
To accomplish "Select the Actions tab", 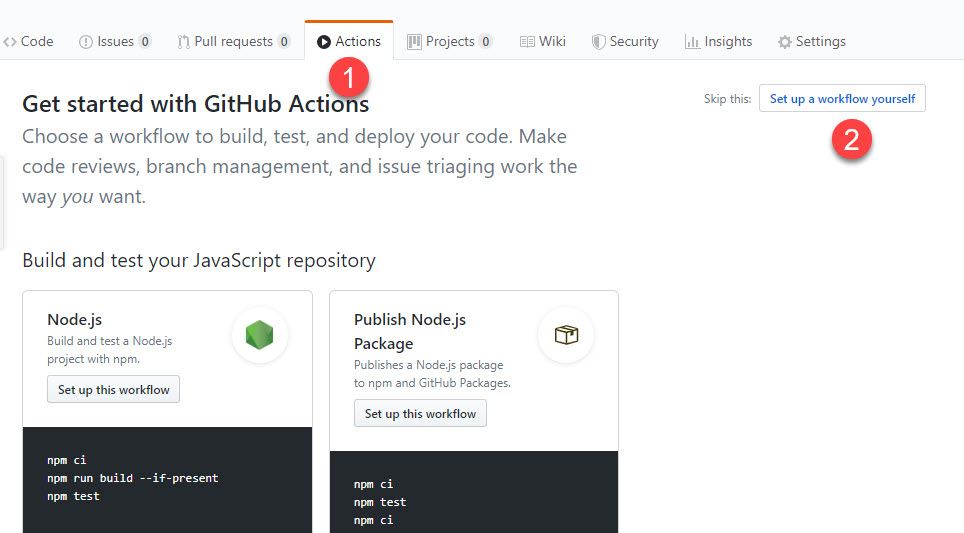I will (x=349, y=41).
